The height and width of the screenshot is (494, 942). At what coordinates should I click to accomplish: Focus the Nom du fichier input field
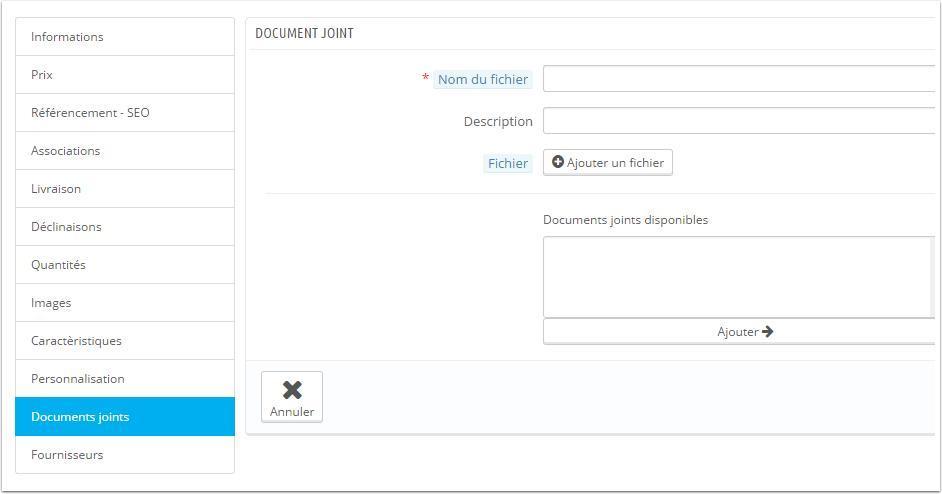[x=739, y=79]
